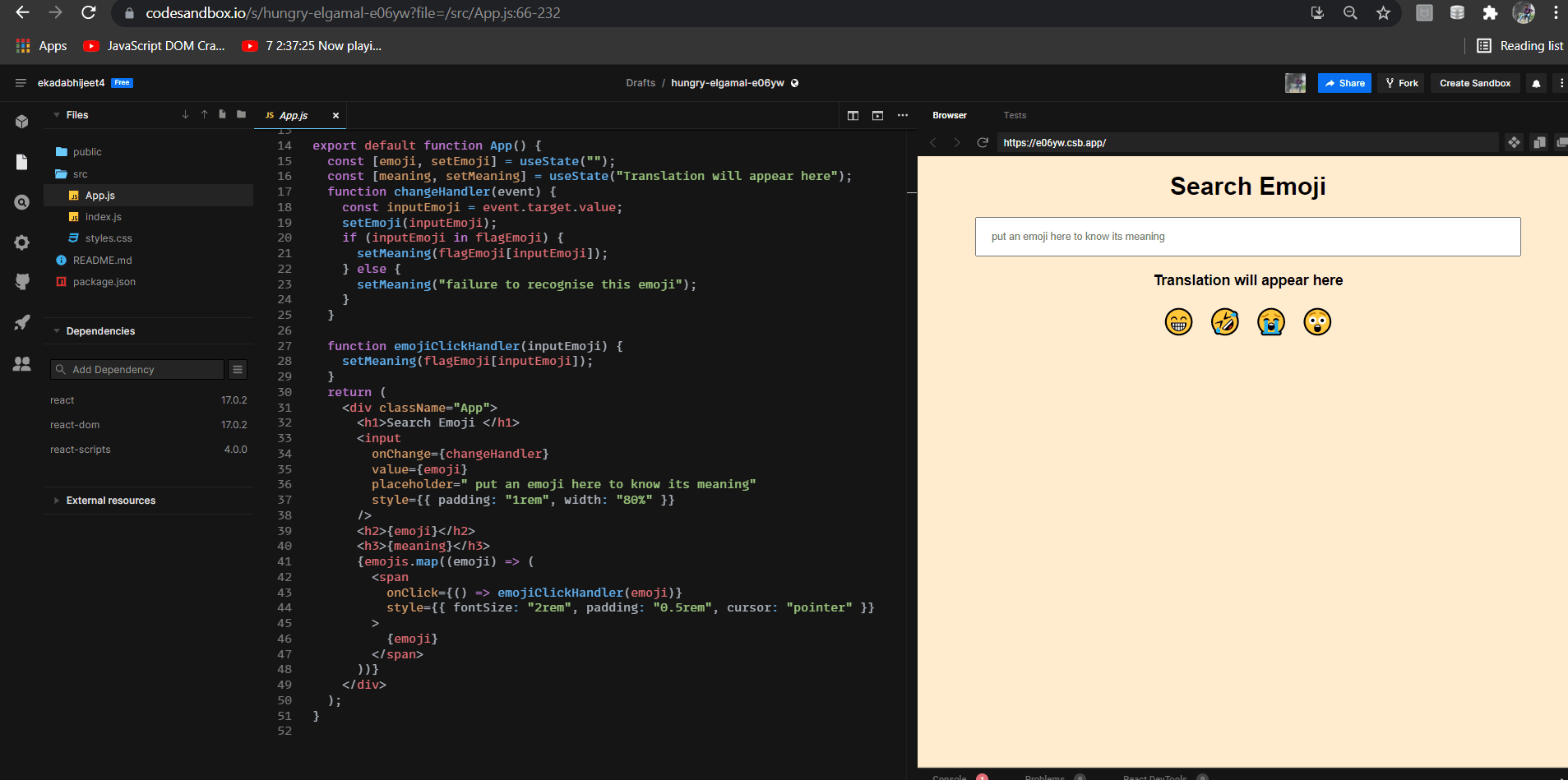Viewport: 1568px width, 780px height.
Task: Open the Deployment rocket panel
Action: click(x=22, y=322)
